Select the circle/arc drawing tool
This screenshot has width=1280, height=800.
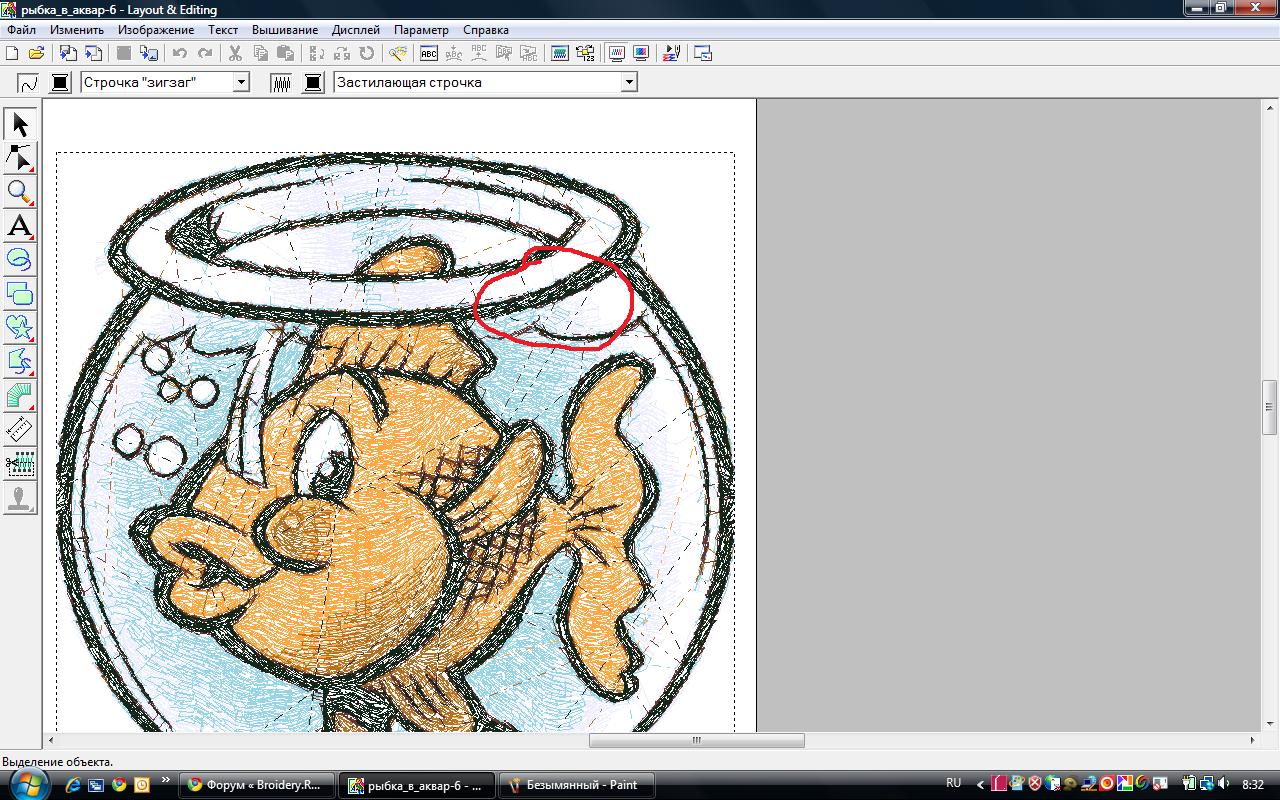(20, 260)
